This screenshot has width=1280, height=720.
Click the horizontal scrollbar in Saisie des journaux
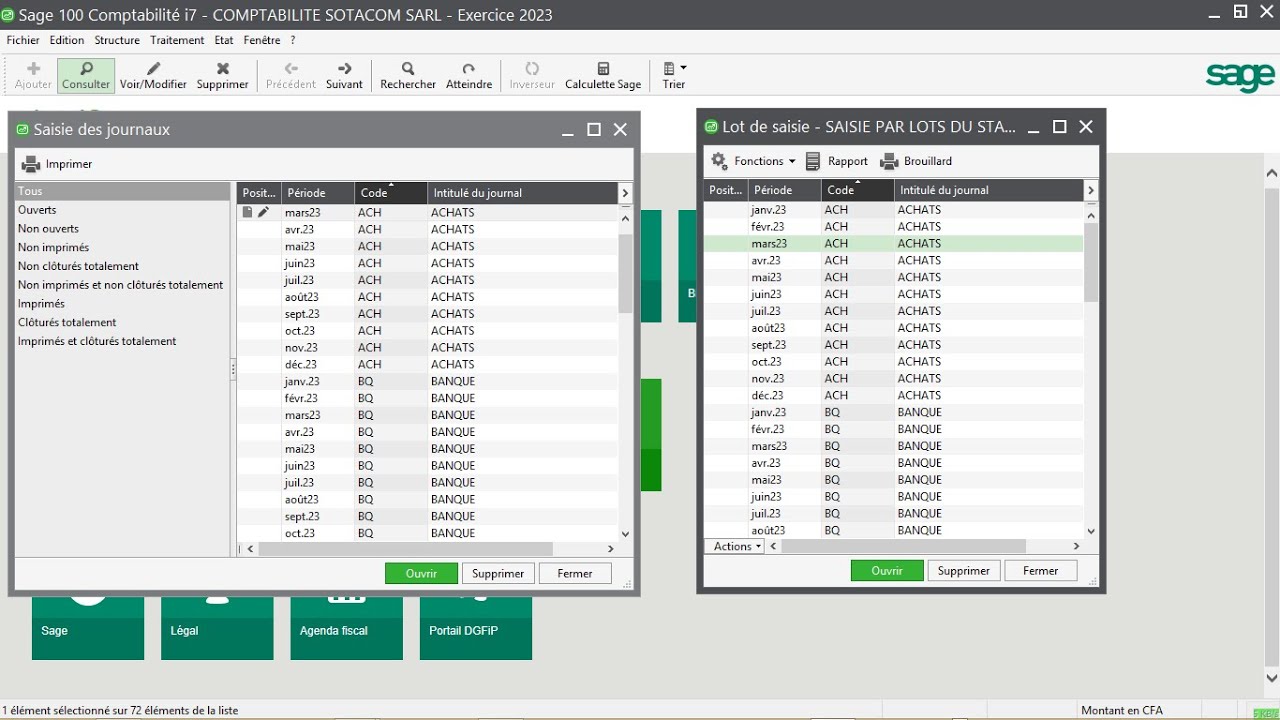[x=405, y=549]
